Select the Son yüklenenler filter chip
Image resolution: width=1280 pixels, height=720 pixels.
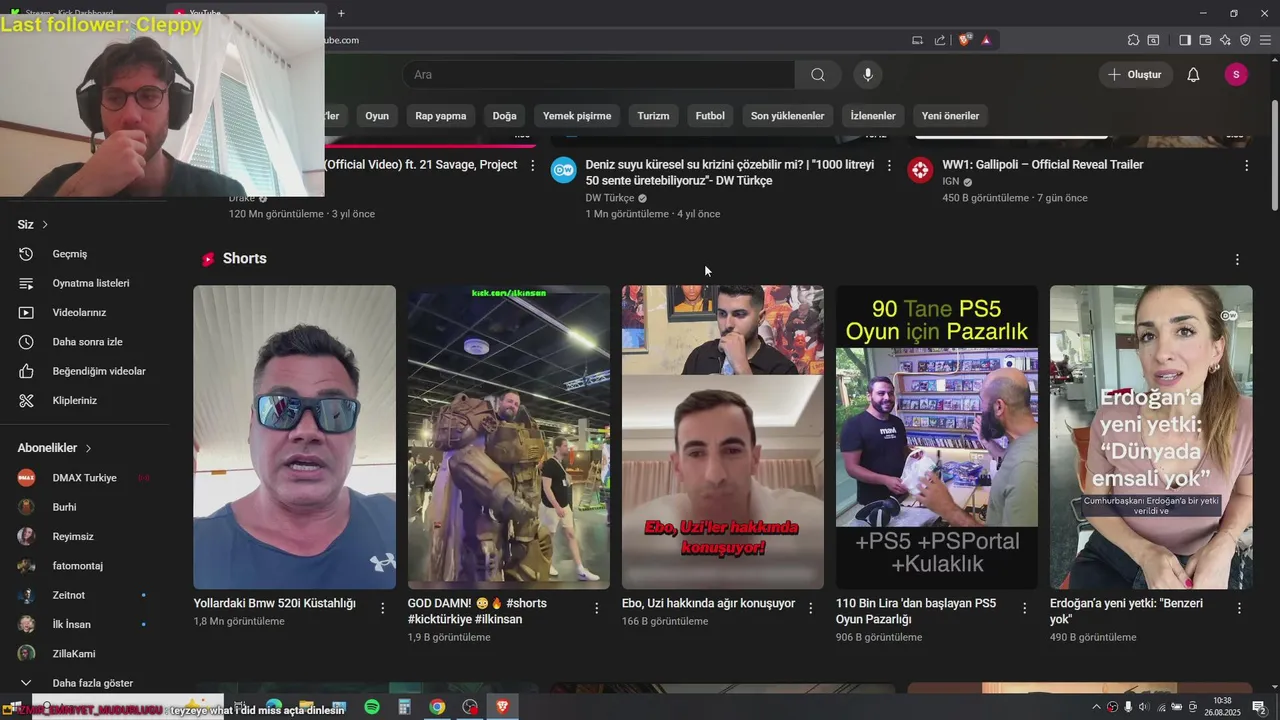point(788,116)
